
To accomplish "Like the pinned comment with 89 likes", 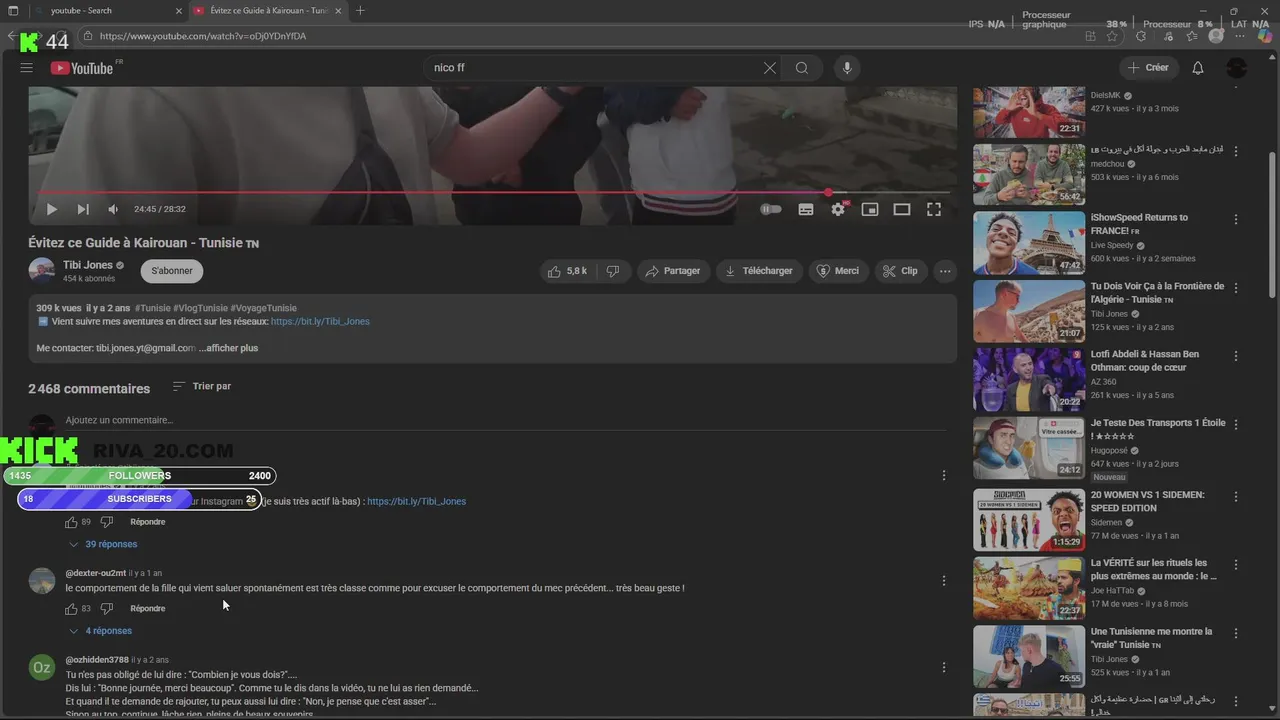I will coord(71,522).
